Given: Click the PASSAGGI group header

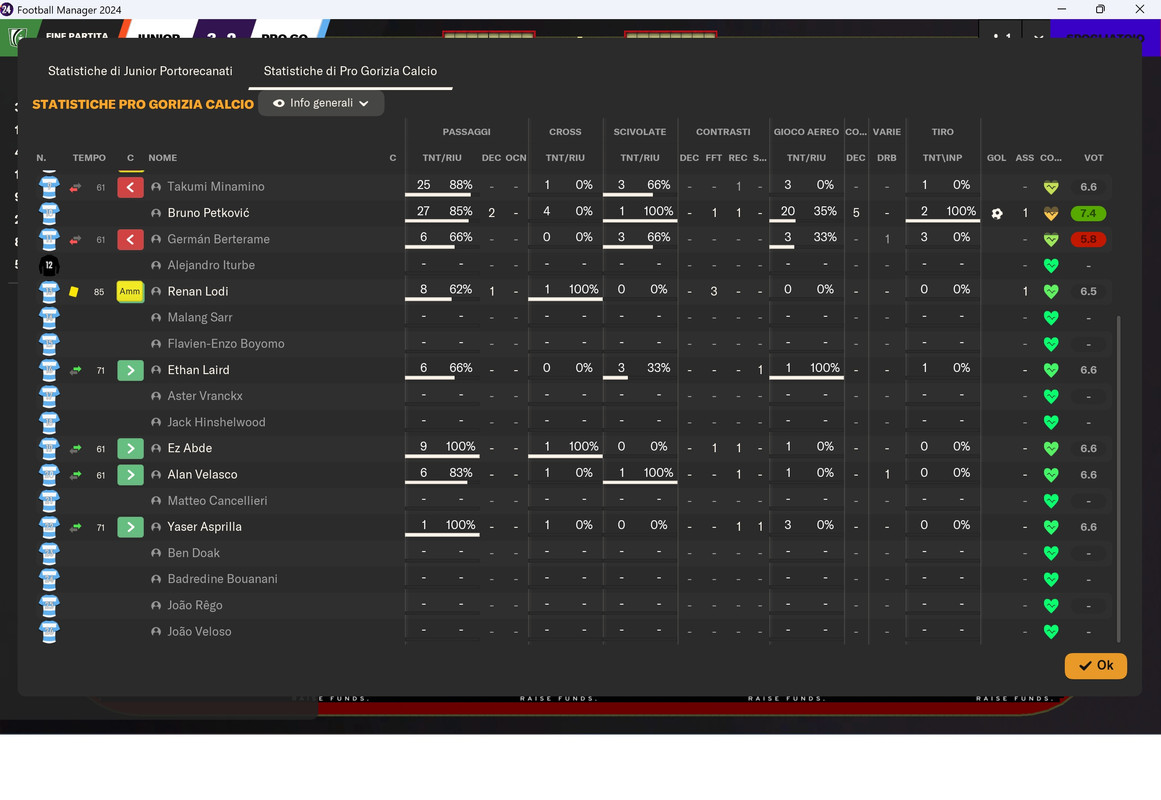Looking at the screenshot, I should click(466, 132).
